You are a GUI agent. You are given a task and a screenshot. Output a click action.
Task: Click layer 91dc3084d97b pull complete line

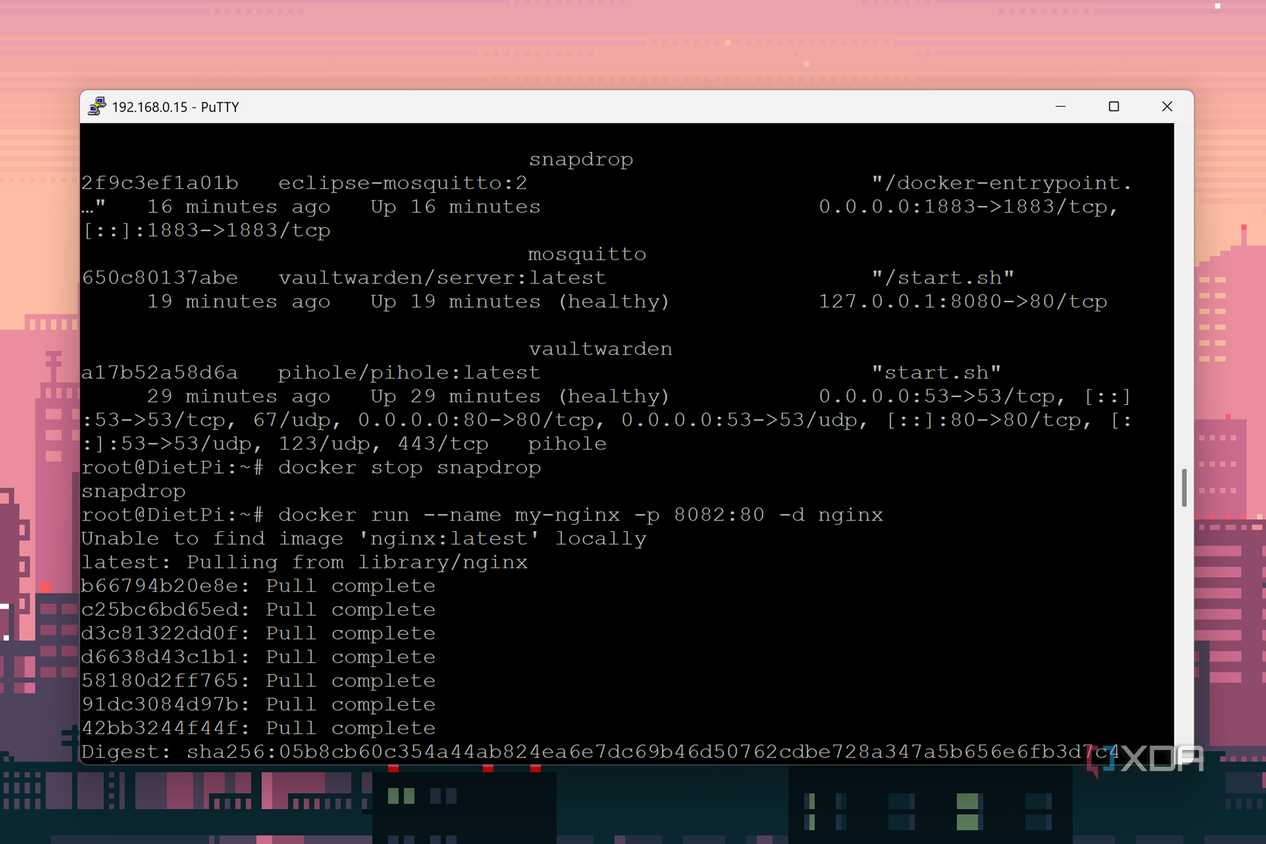point(258,705)
